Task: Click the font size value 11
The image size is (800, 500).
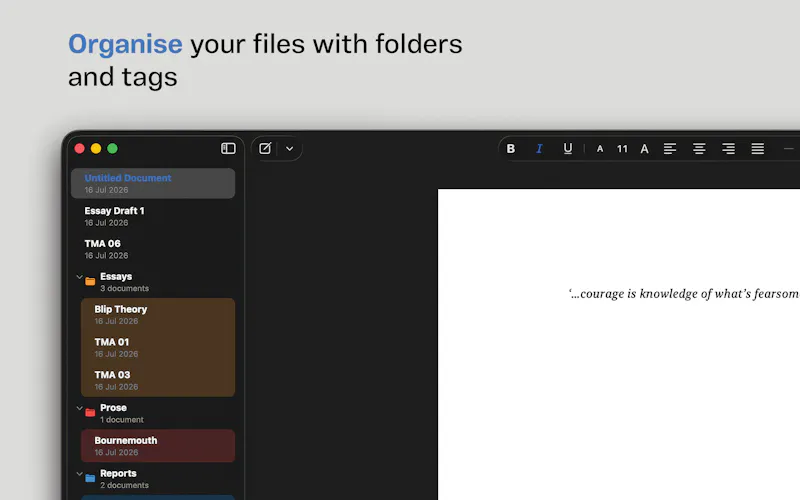Action: pos(622,149)
